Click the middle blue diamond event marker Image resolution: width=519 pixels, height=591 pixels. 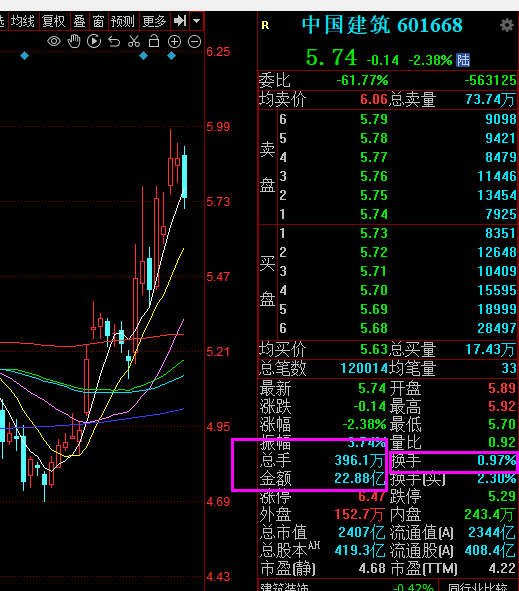143,56
